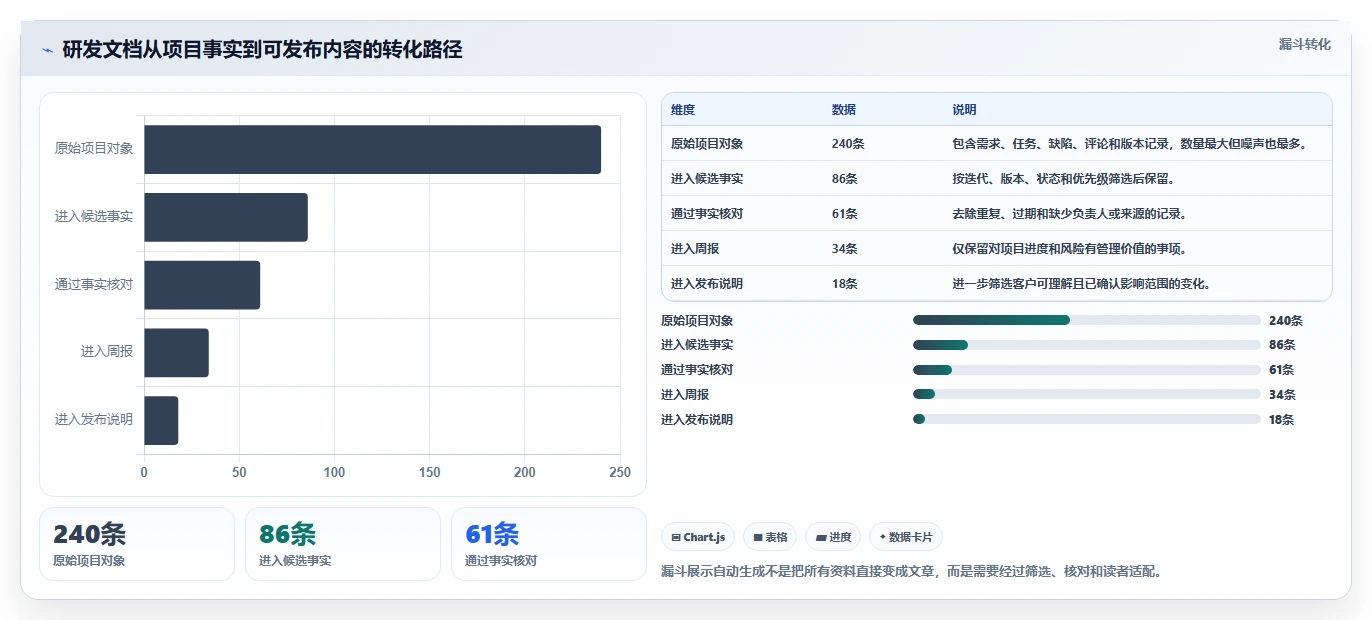The width and height of the screenshot is (1372, 620).
Task: Click the 进入周报 chart bar
Action: (176, 353)
